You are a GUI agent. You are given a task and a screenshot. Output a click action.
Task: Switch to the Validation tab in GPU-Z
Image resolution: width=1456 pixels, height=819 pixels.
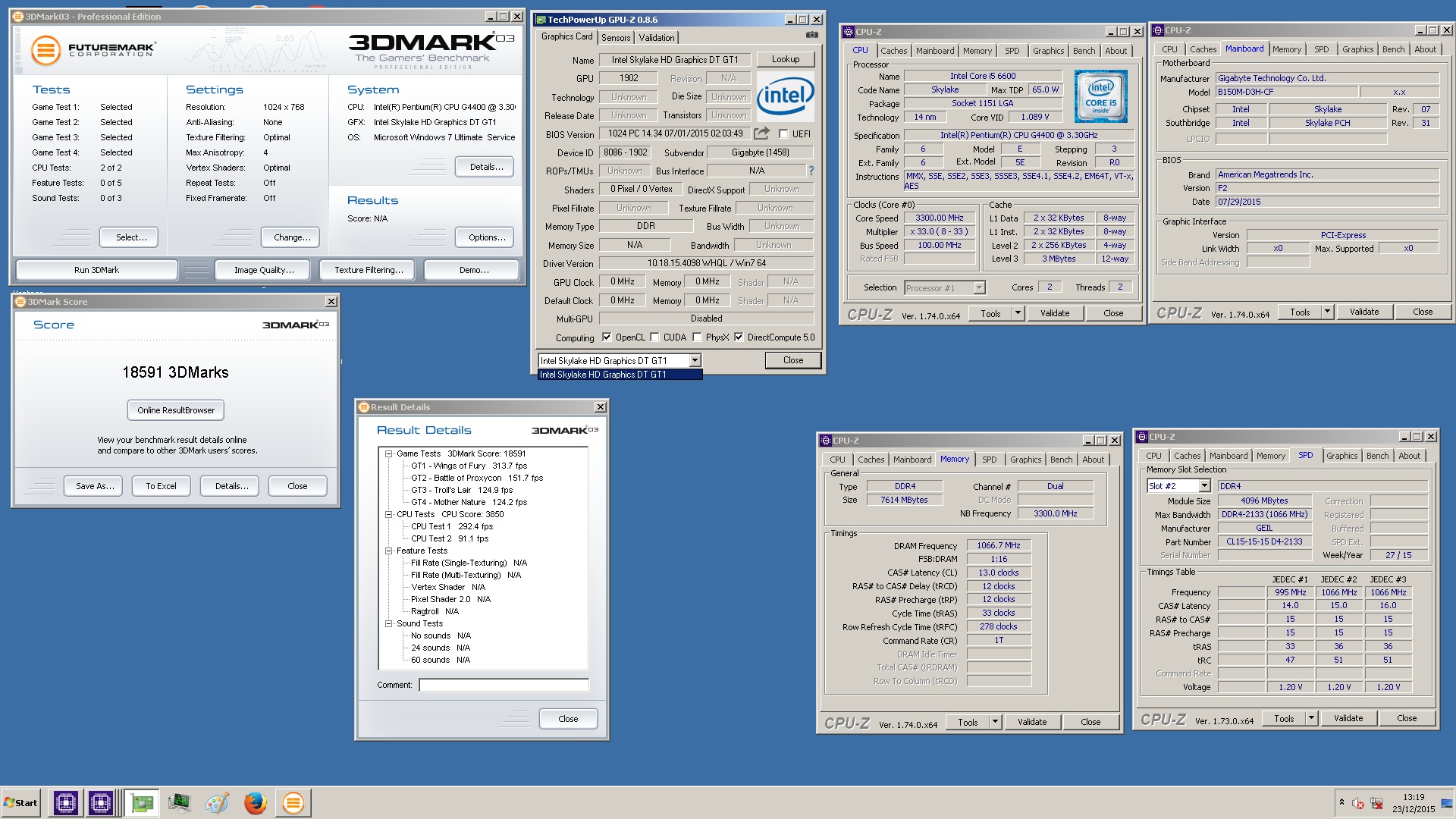coord(657,38)
